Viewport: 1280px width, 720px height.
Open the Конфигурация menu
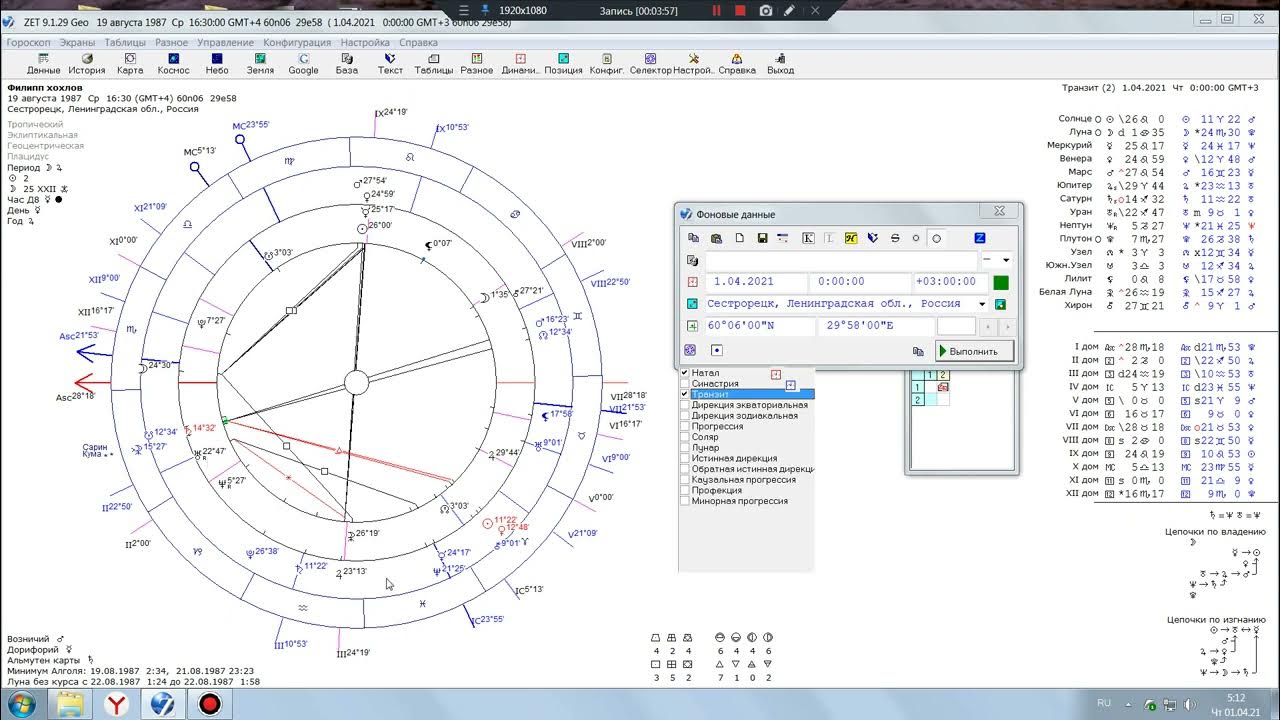pos(297,43)
